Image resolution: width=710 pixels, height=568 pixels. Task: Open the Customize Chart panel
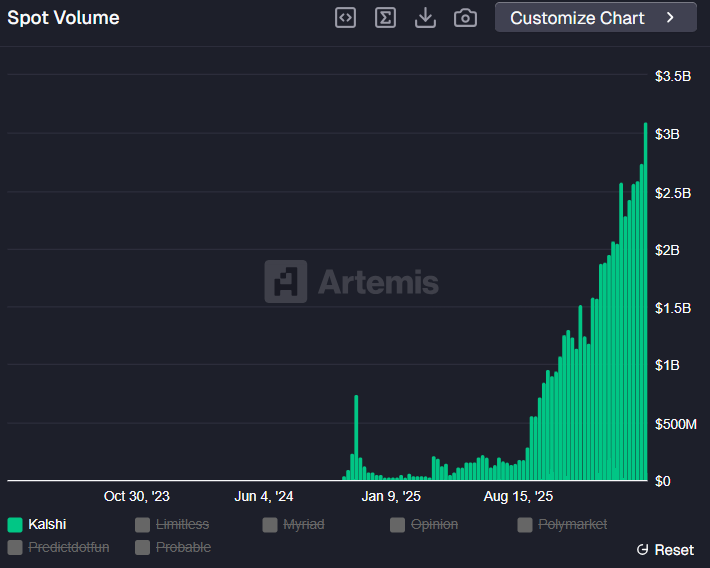coord(595,17)
